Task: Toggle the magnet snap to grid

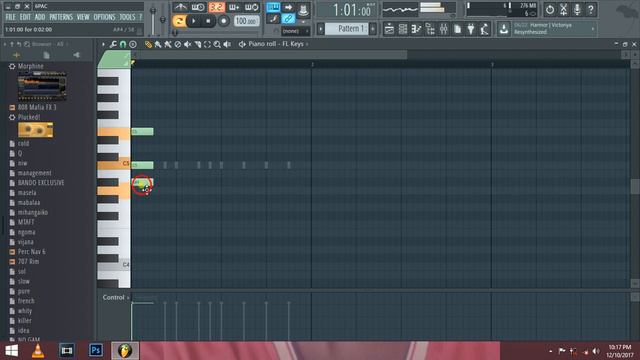Action: click(x=122, y=44)
